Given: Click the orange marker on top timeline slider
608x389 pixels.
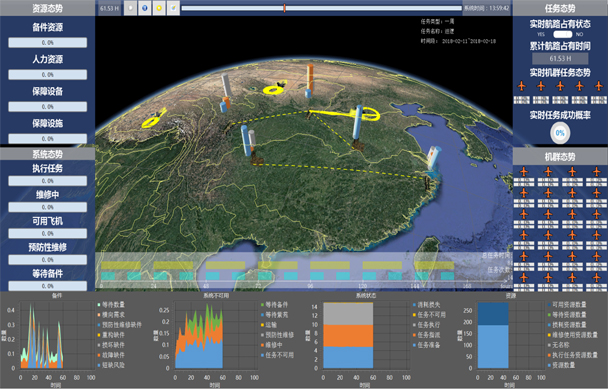Looking at the screenshot, I should click(x=285, y=8).
